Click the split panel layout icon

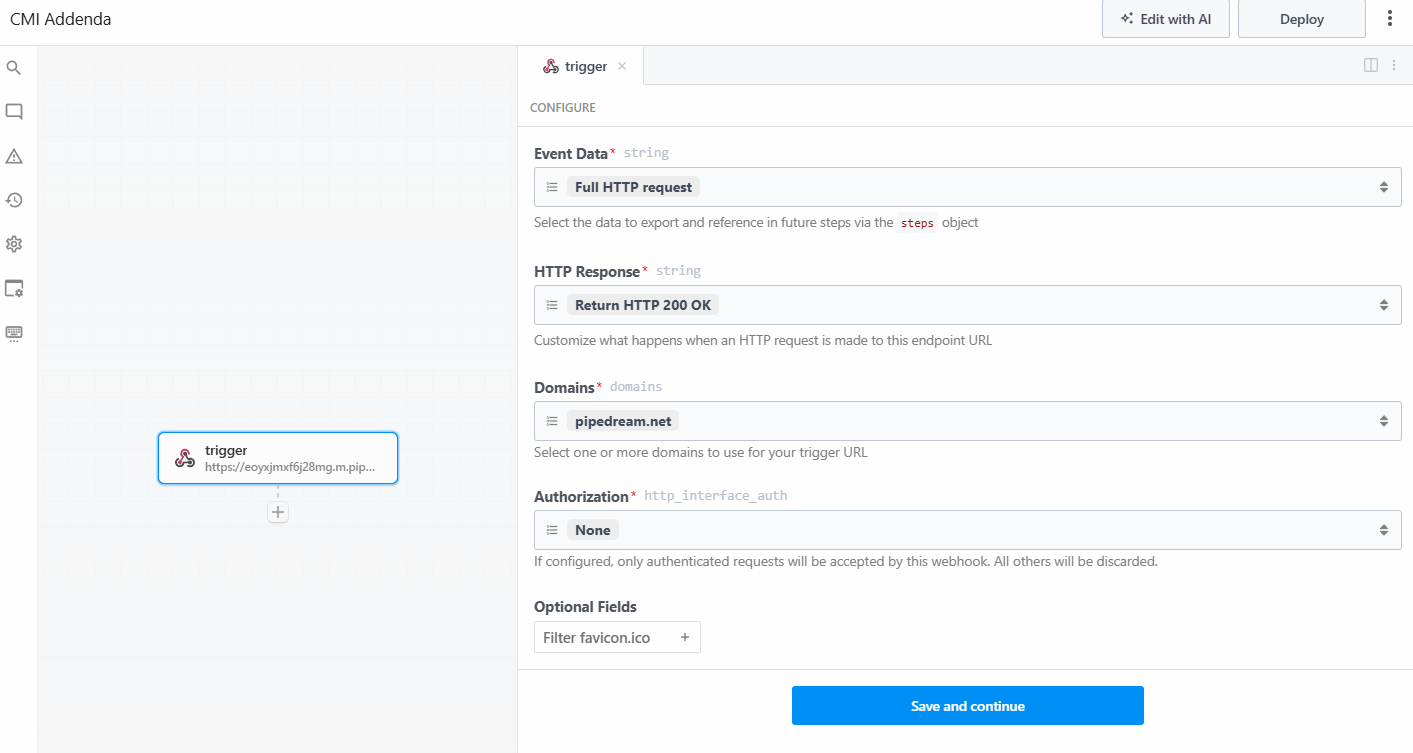(1371, 65)
